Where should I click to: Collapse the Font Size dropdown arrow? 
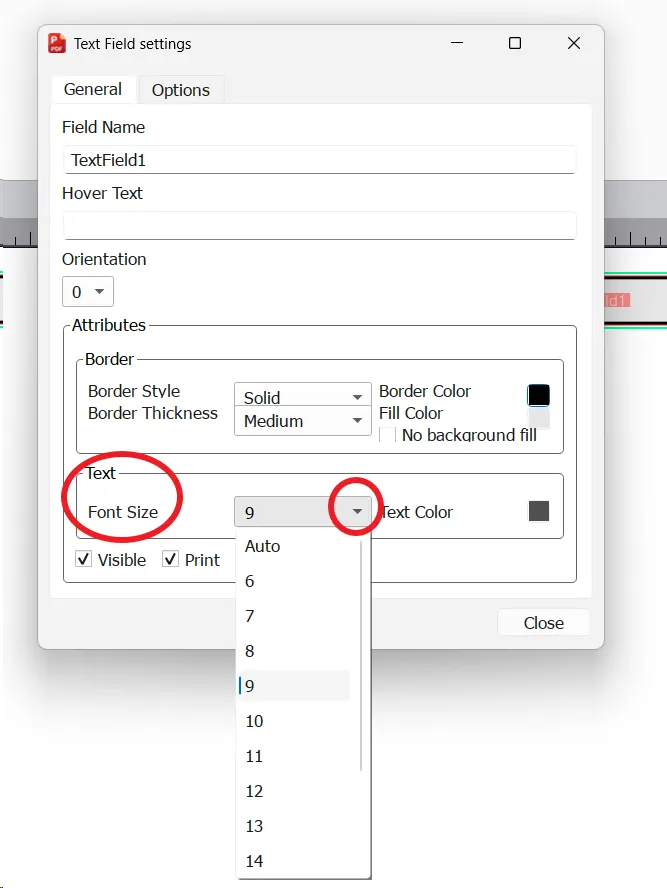pyautogui.click(x=357, y=512)
